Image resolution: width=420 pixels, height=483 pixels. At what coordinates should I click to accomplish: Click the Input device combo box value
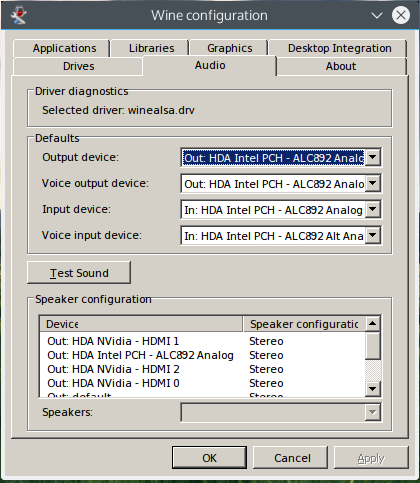(x=273, y=210)
